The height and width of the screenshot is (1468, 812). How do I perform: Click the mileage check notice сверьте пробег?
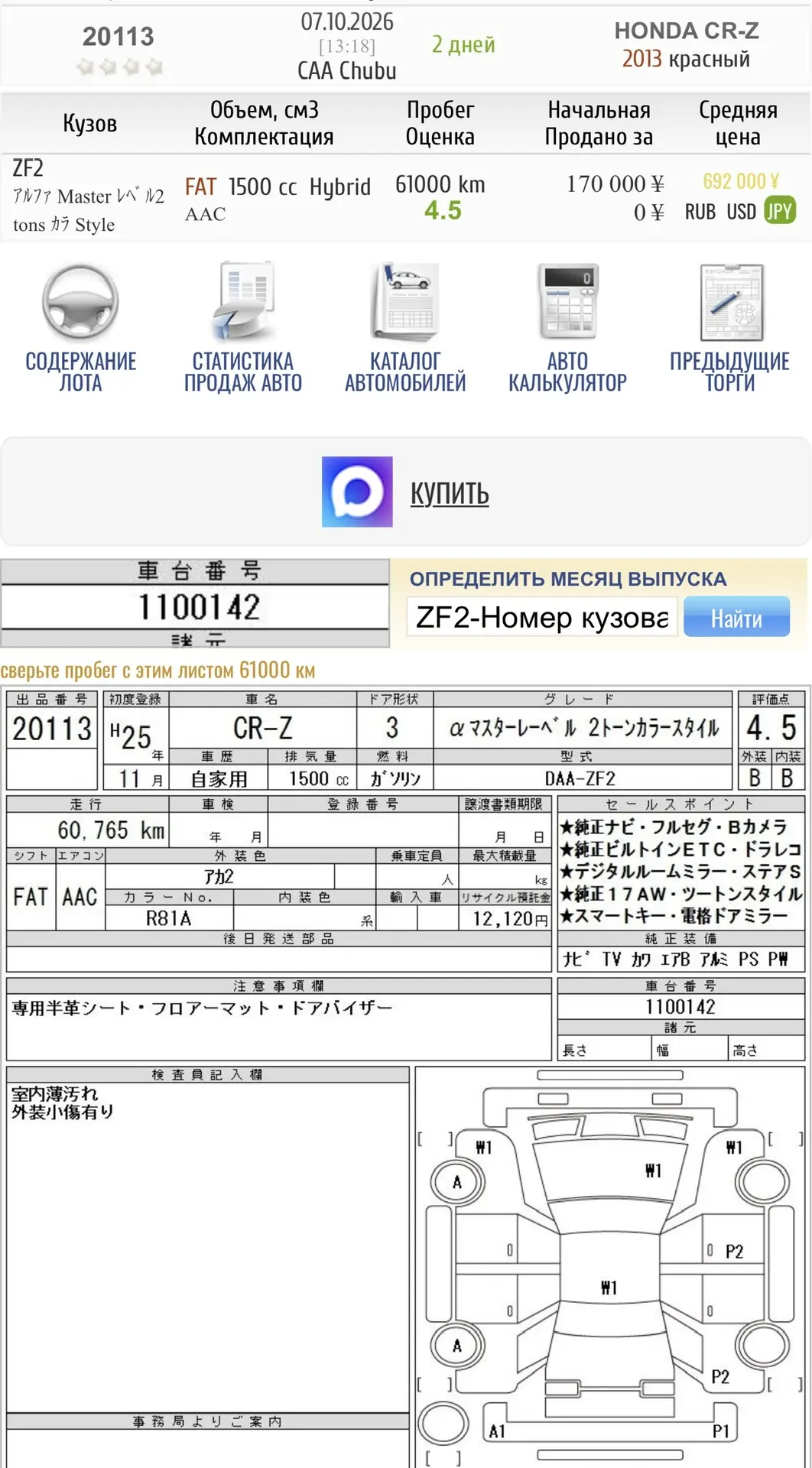(158, 671)
